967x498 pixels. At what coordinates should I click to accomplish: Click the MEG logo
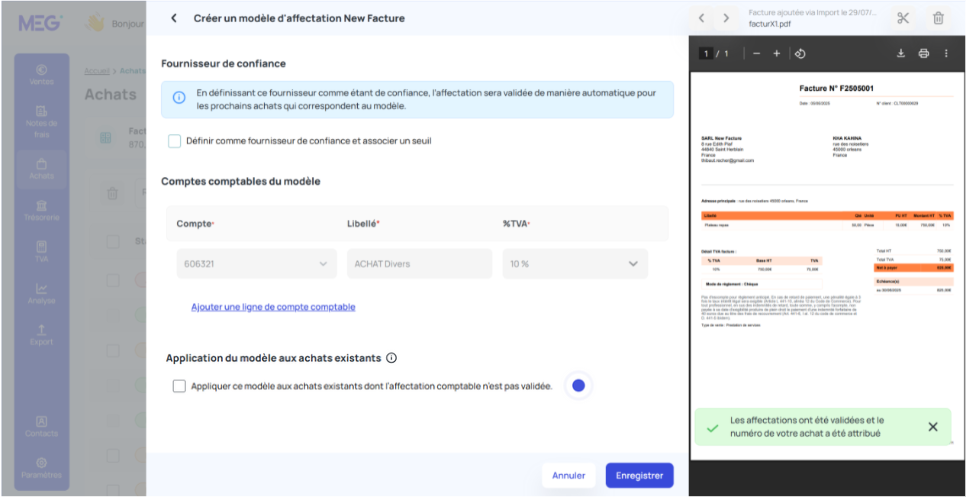(40, 23)
